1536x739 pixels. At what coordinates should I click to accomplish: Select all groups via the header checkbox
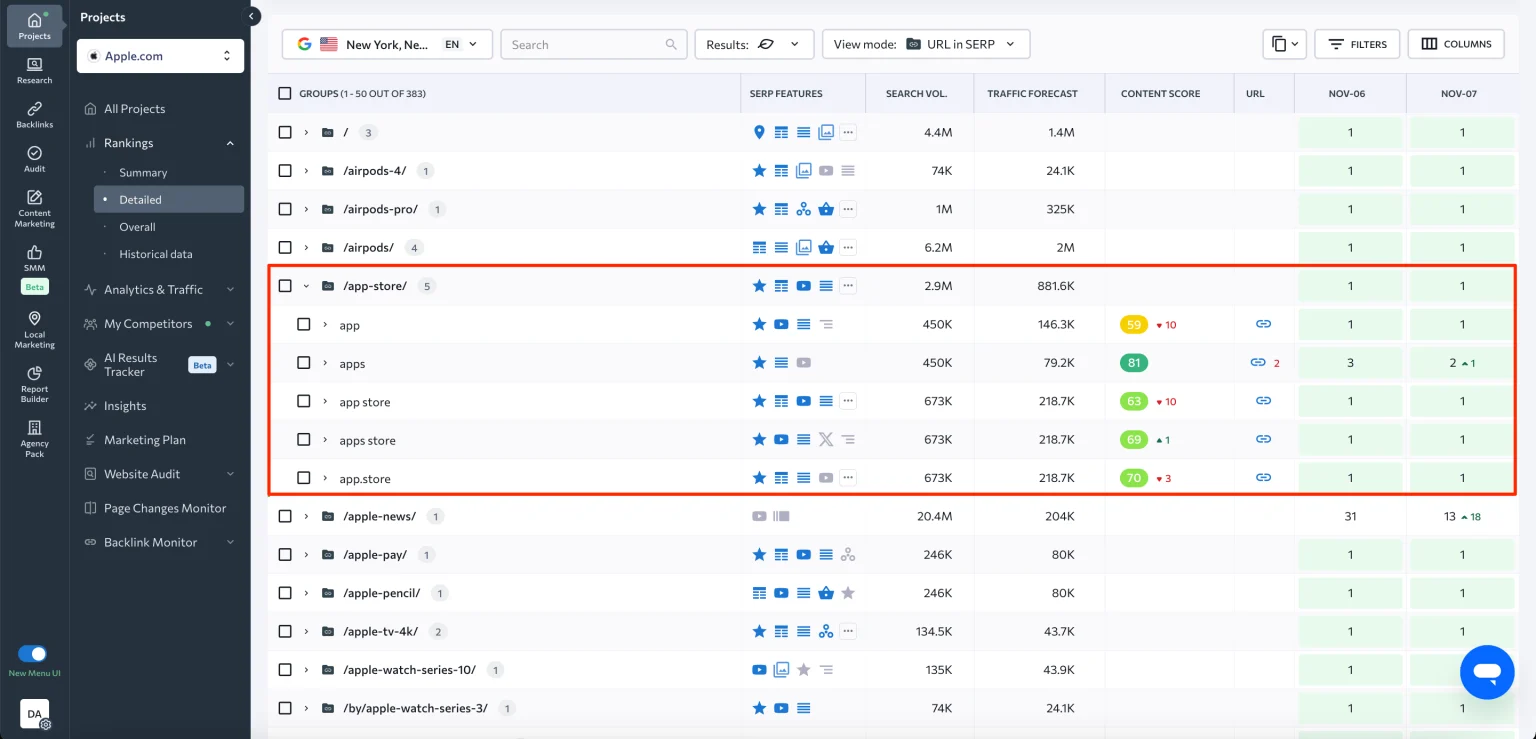(x=284, y=93)
